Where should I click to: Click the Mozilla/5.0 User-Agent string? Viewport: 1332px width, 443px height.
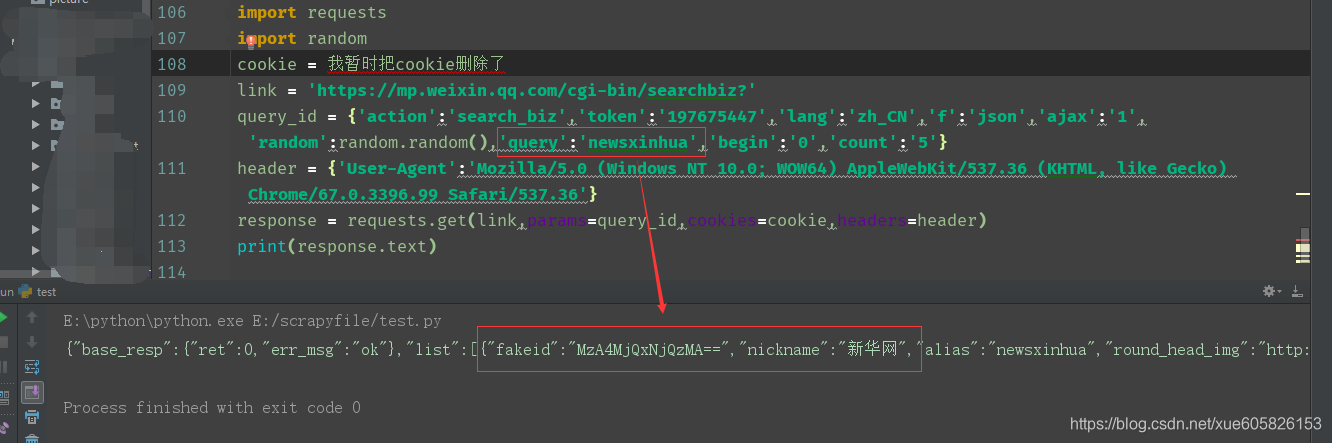[852, 168]
